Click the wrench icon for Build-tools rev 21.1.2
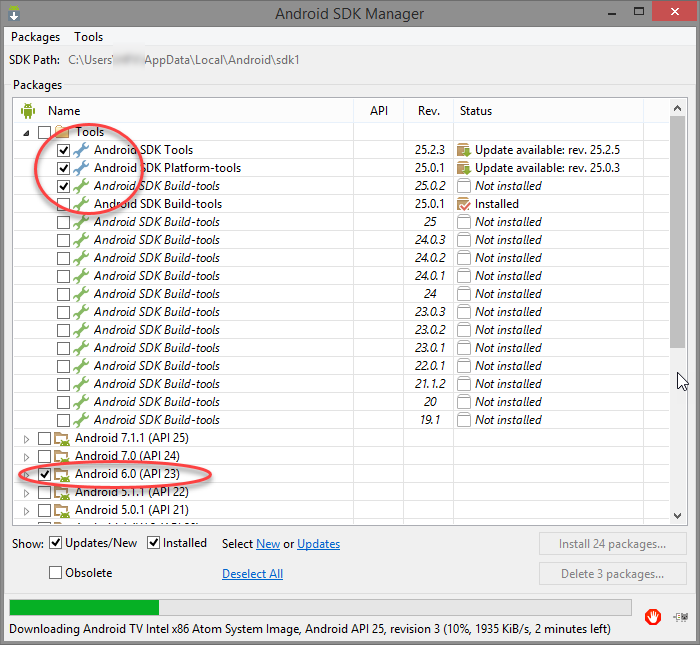Image resolution: width=700 pixels, height=645 pixels. click(81, 384)
